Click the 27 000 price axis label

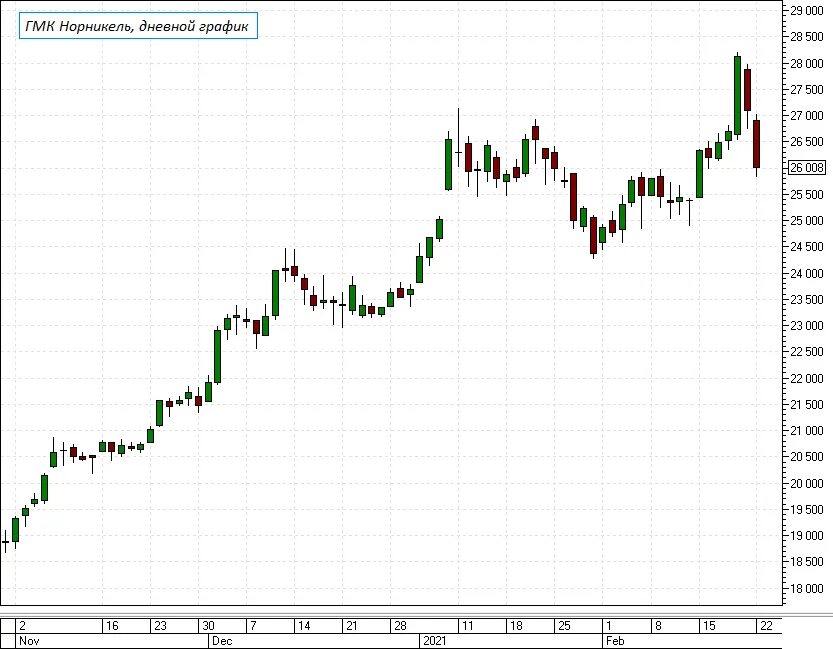[x=807, y=115]
